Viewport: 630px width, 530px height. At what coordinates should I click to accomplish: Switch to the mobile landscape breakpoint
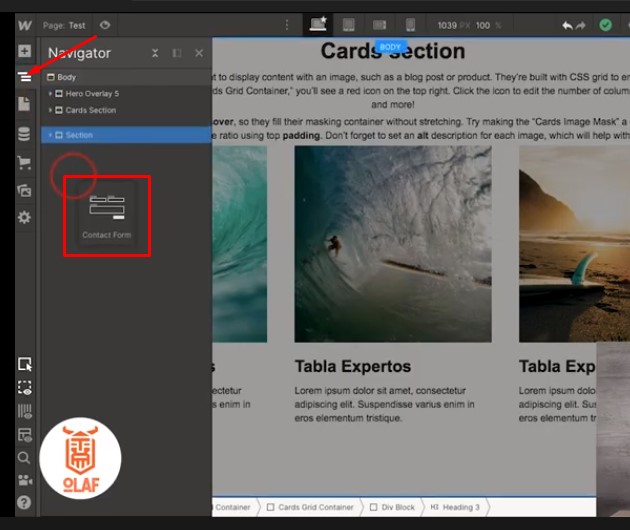[379, 25]
